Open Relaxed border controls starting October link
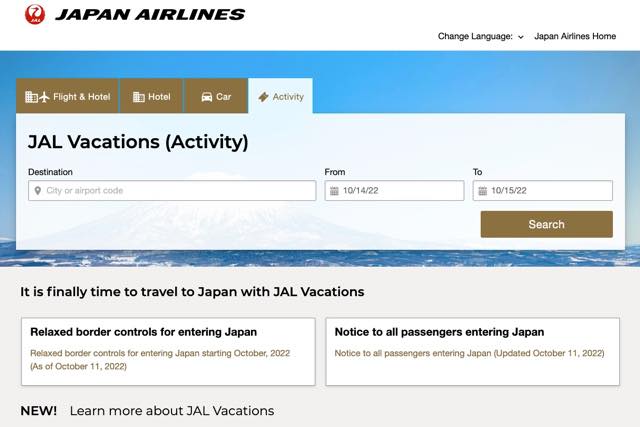Image resolution: width=640 pixels, height=427 pixels. pos(160,360)
